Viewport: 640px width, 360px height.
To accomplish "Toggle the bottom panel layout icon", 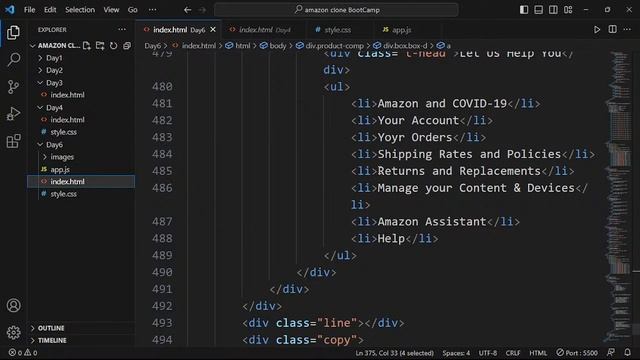I will click(x=538, y=10).
